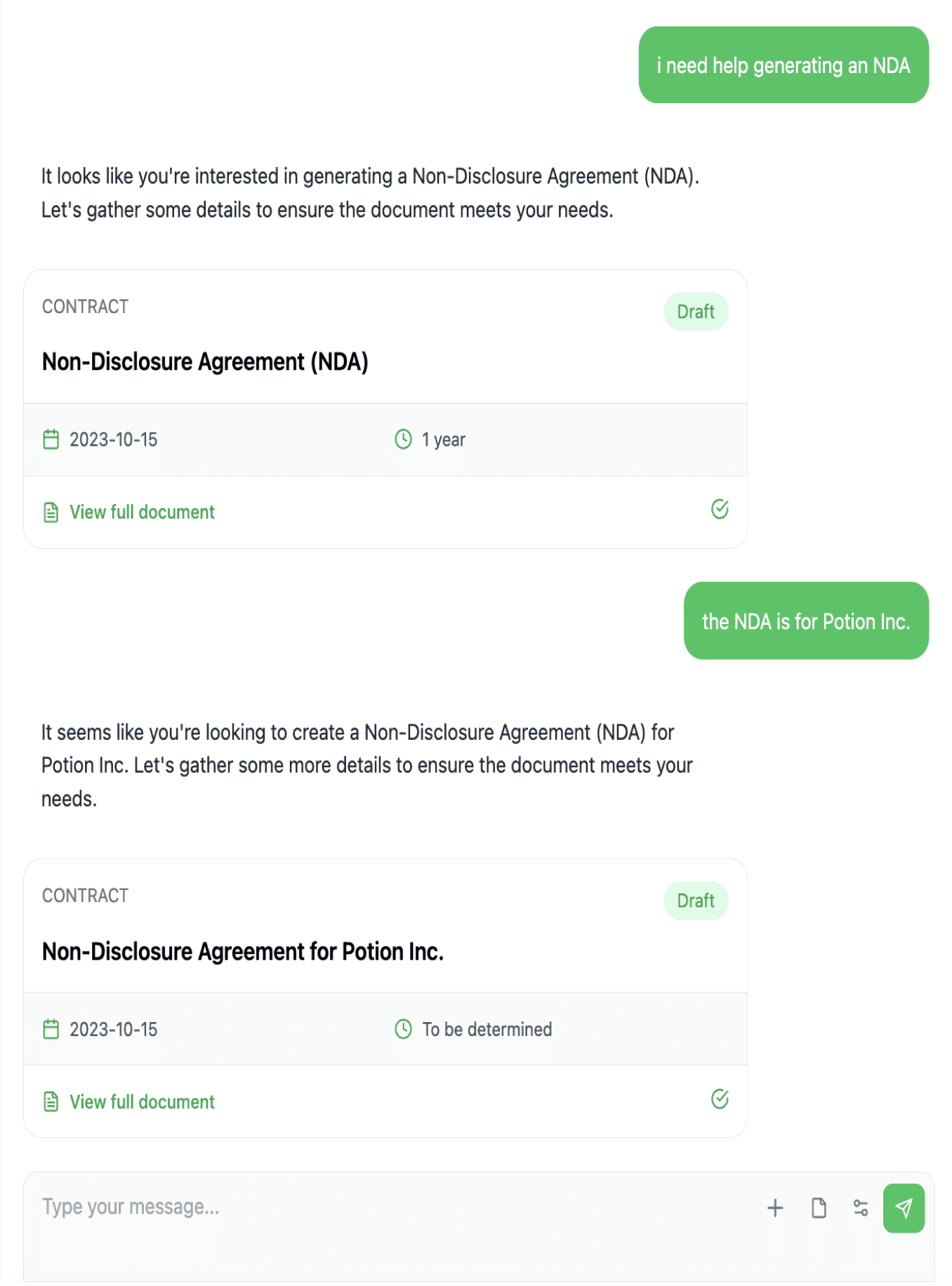
Task: Click the Draft badge on first contract card
Action: 696,311
